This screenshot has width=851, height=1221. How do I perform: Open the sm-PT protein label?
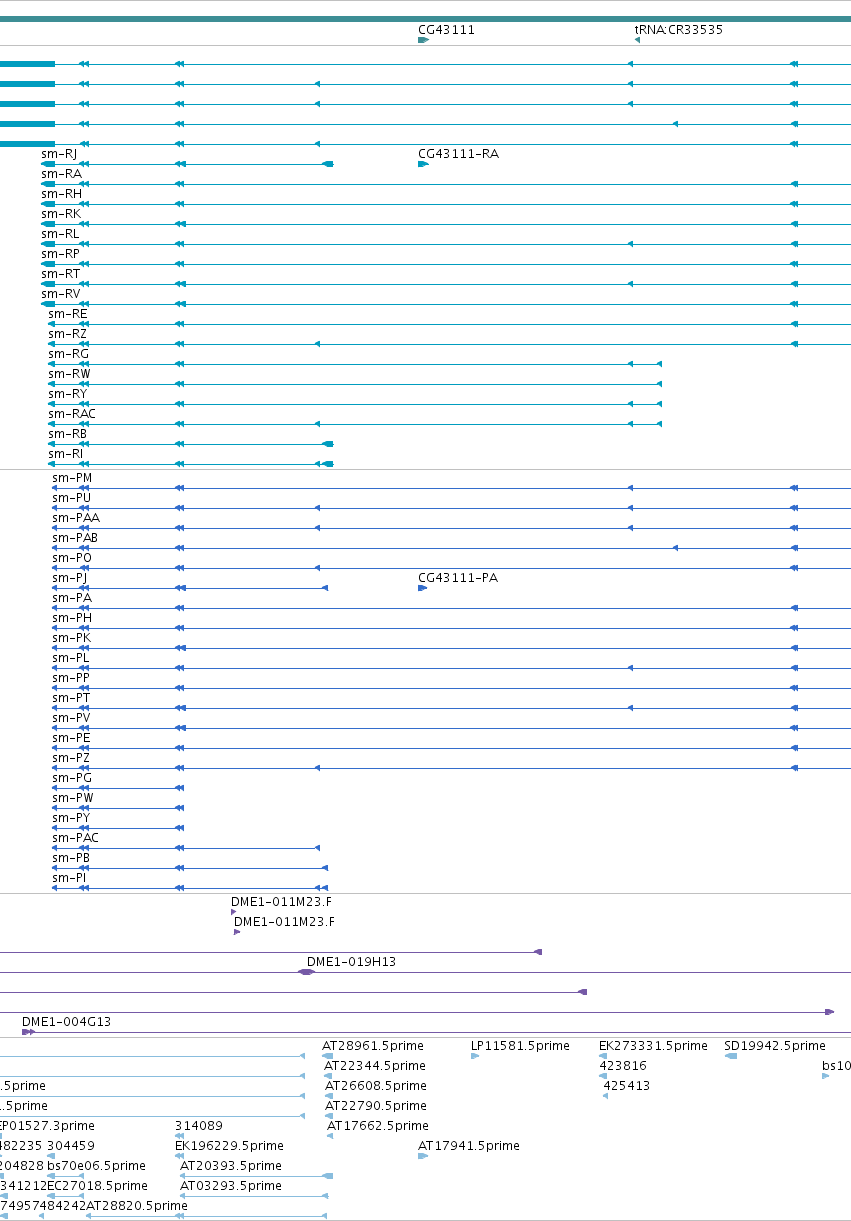[x=71, y=698]
